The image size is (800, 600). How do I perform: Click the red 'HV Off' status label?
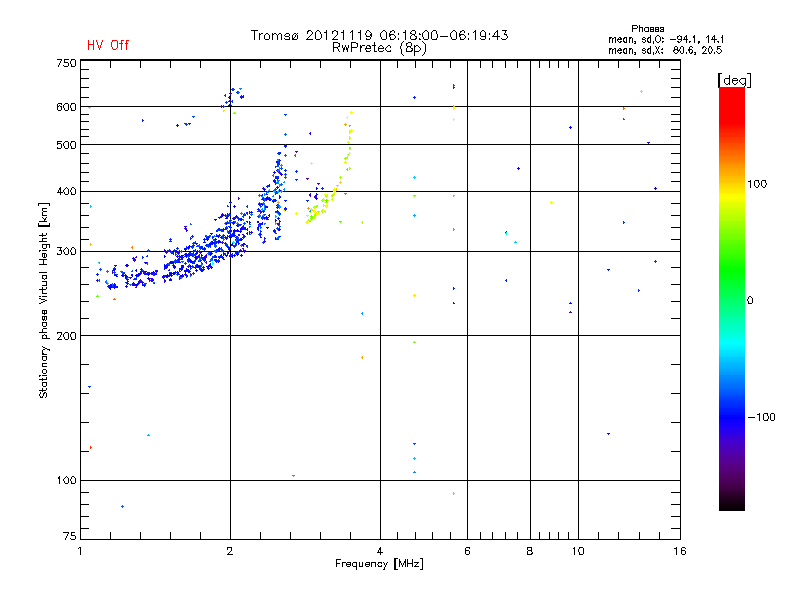(108, 45)
